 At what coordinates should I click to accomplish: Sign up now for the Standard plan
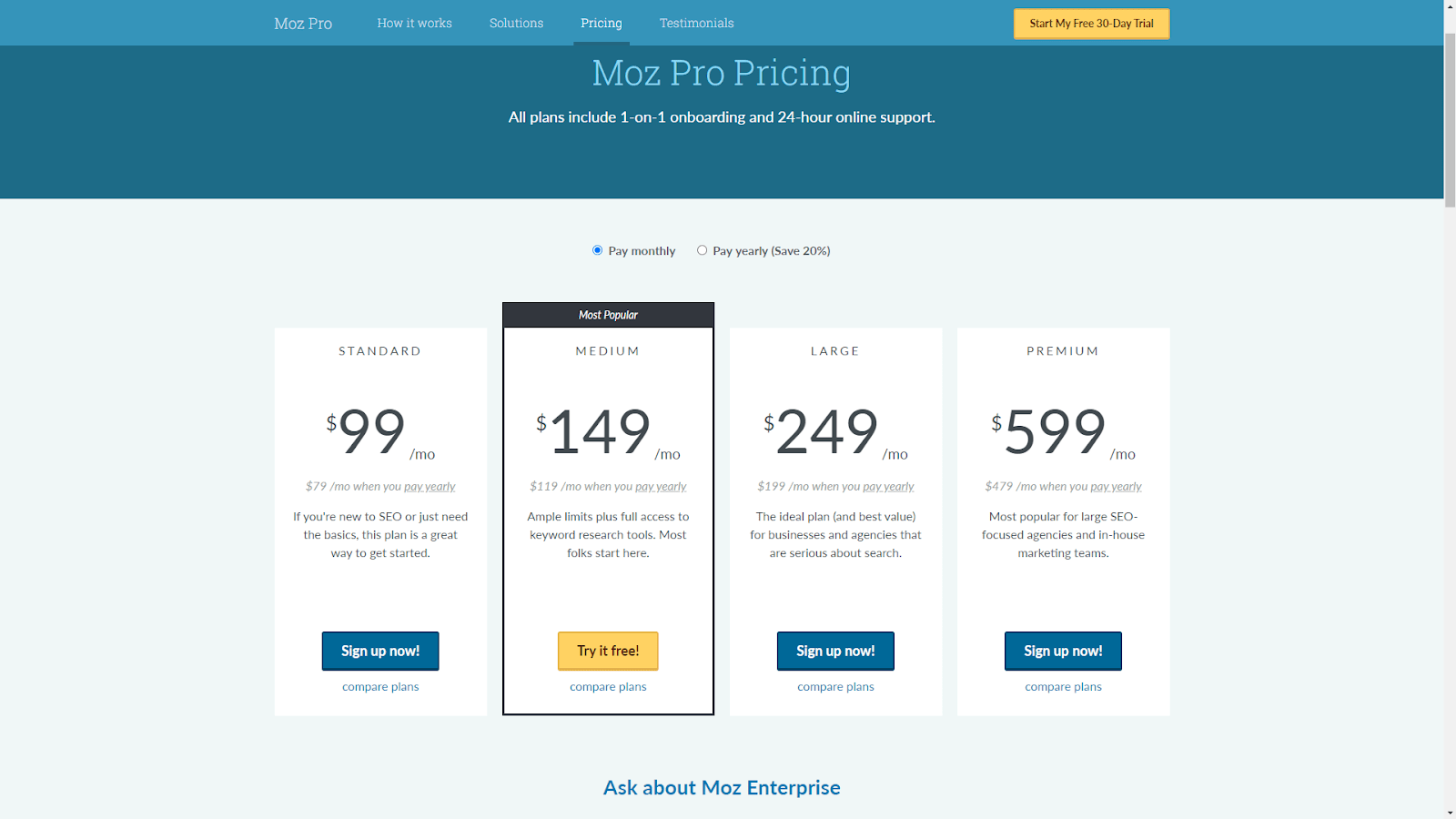[379, 651]
